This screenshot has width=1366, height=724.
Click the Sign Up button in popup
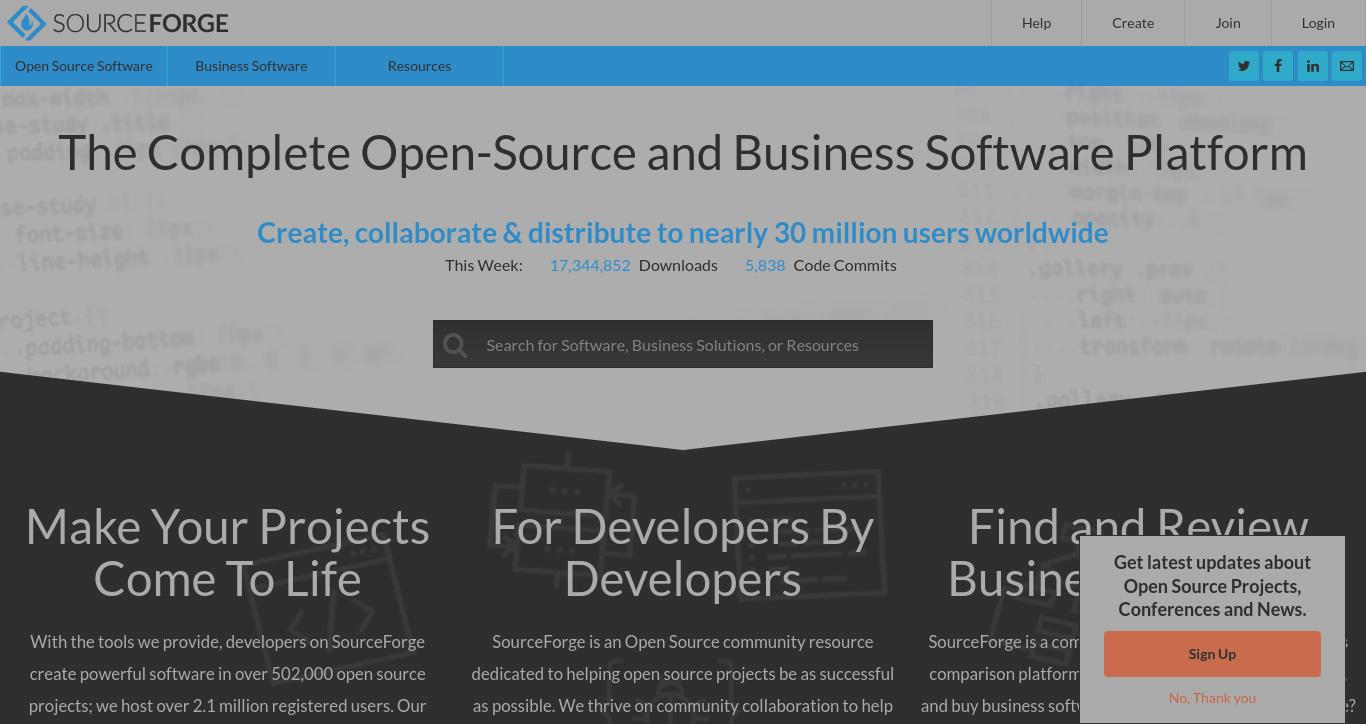click(x=1212, y=654)
